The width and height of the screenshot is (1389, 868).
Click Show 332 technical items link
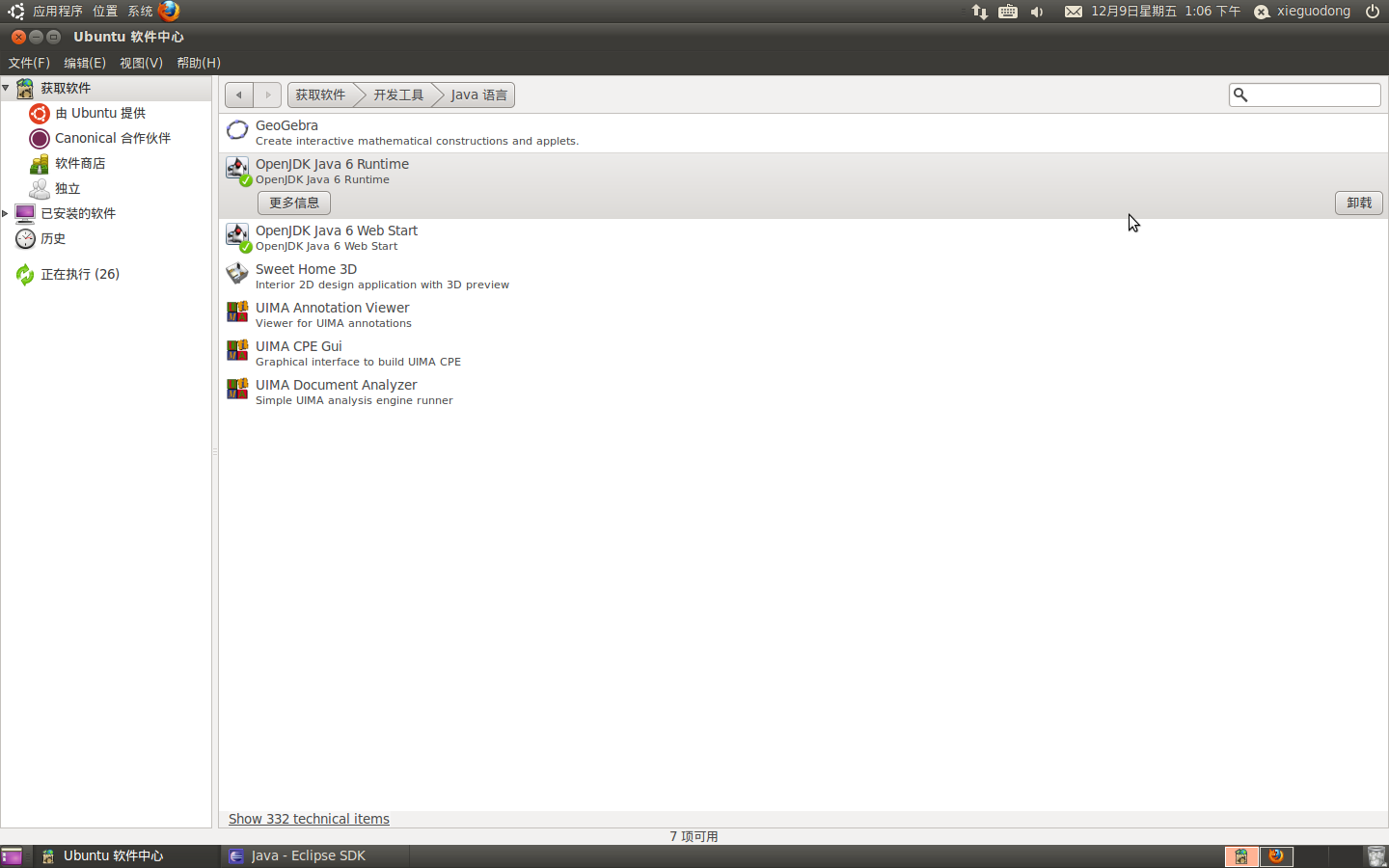coord(309,819)
